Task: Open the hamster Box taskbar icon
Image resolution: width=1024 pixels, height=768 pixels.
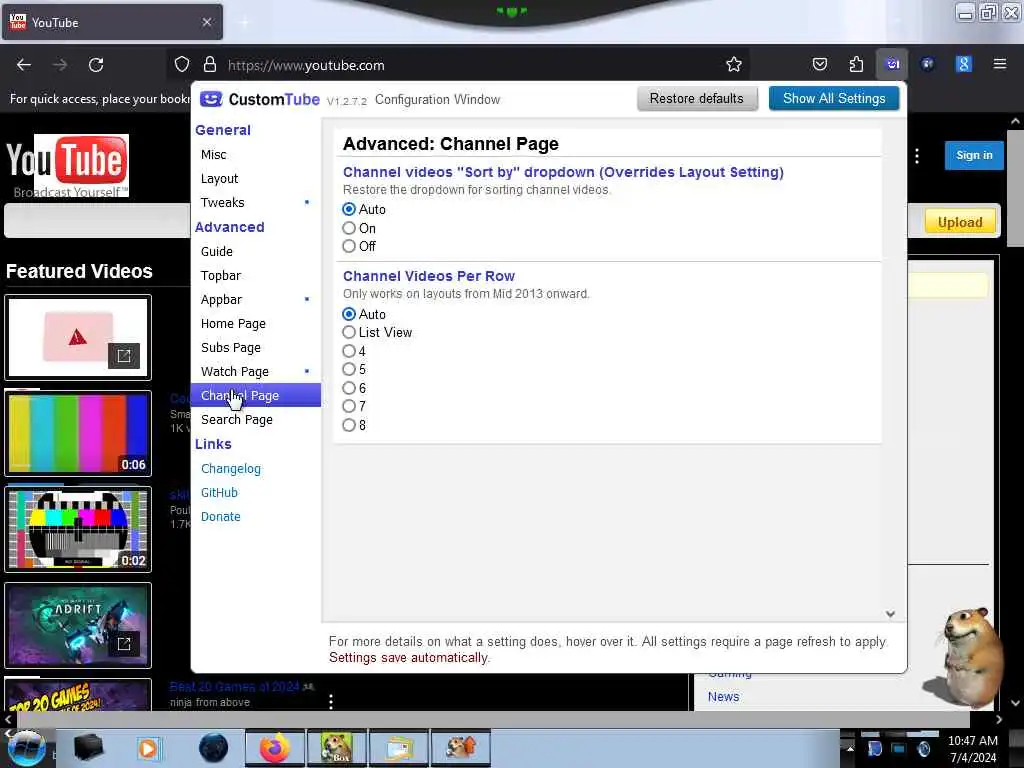Action: tap(336, 748)
